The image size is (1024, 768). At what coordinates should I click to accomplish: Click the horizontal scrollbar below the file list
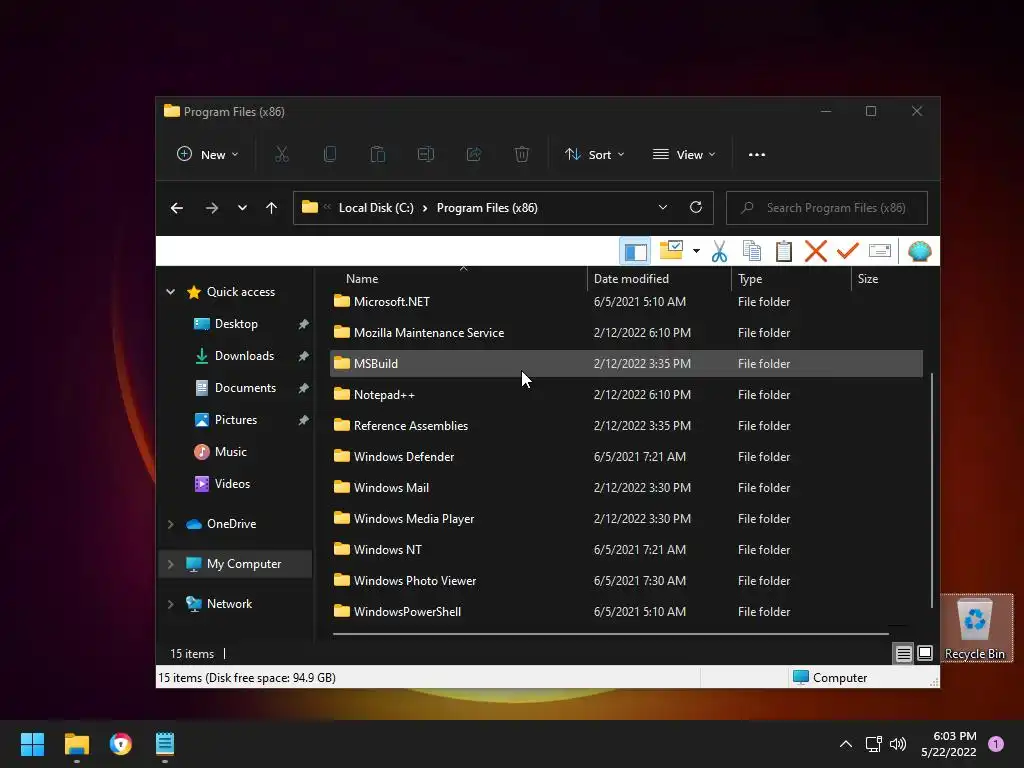611,633
